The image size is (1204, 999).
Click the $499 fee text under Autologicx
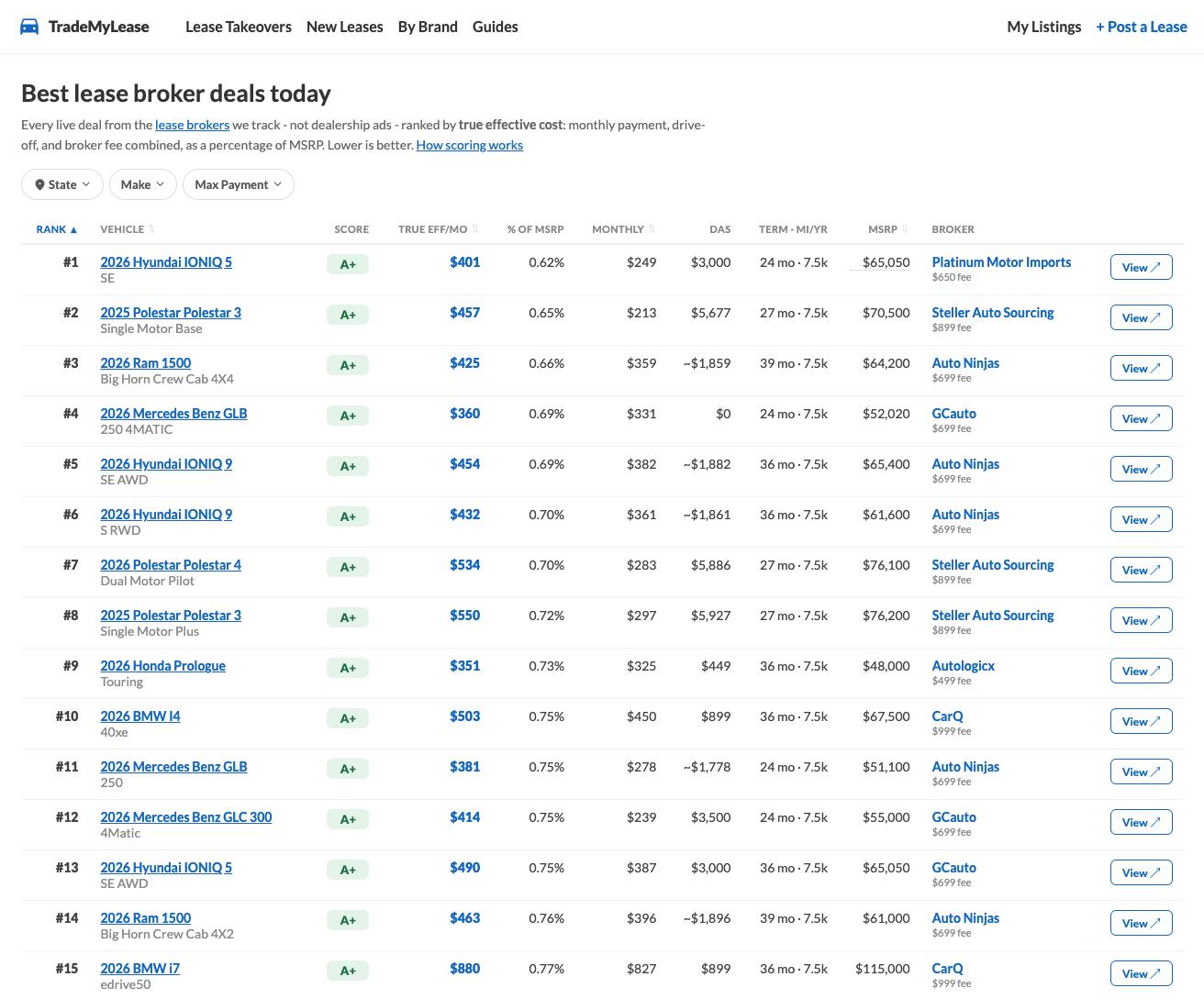click(x=952, y=681)
